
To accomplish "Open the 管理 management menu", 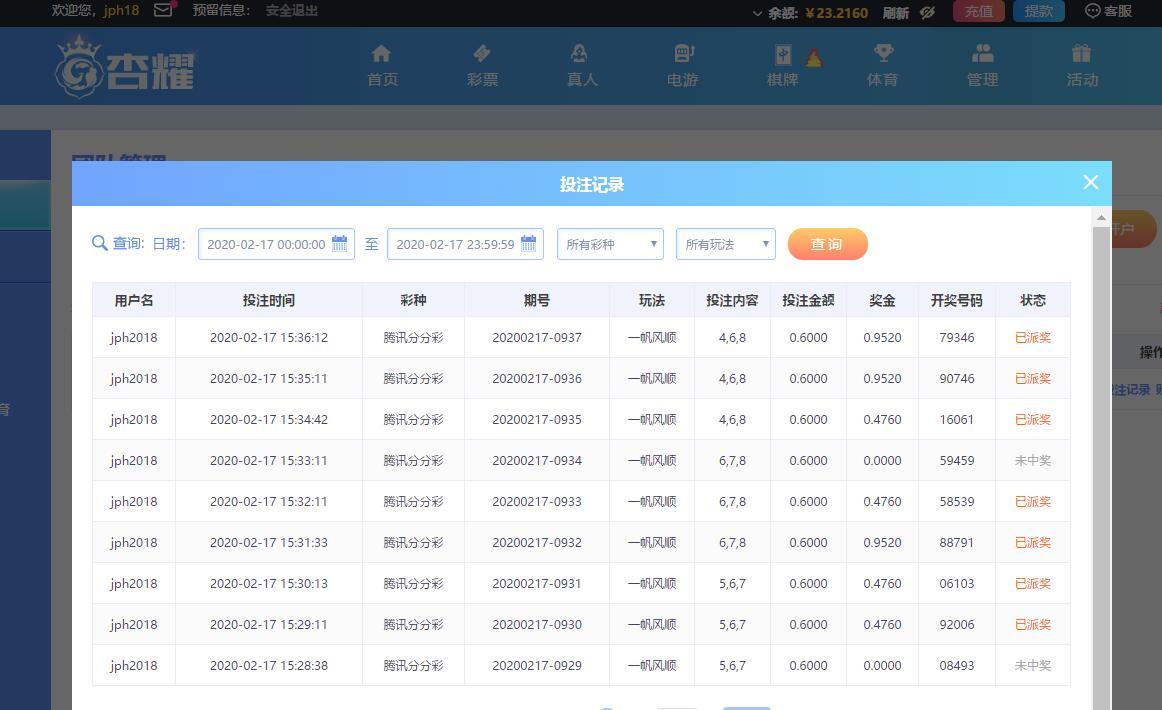I will (983, 66).
